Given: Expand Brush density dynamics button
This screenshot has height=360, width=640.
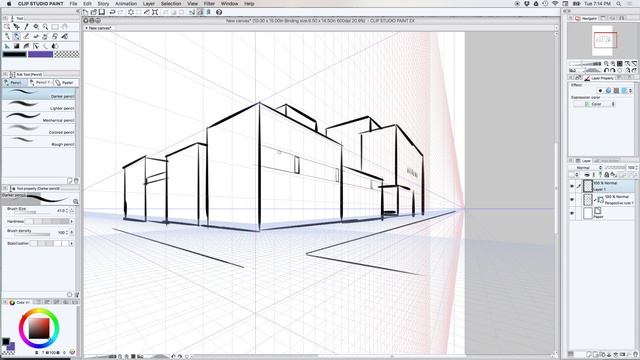Looking at the screenshot, I should [72, 232].
